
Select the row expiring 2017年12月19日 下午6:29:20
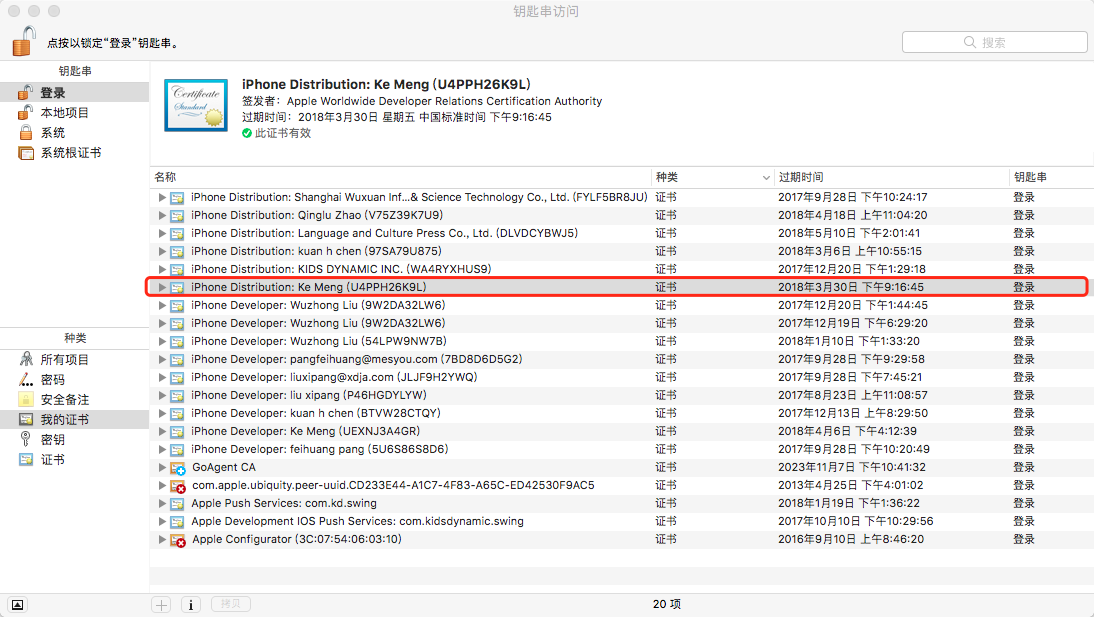click(622, 323)
